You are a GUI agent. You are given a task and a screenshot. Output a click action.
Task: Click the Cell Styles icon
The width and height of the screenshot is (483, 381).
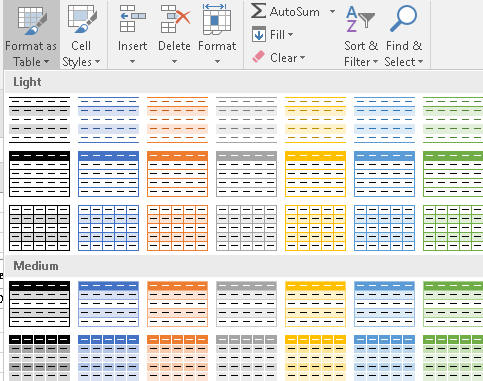point(82,19)
